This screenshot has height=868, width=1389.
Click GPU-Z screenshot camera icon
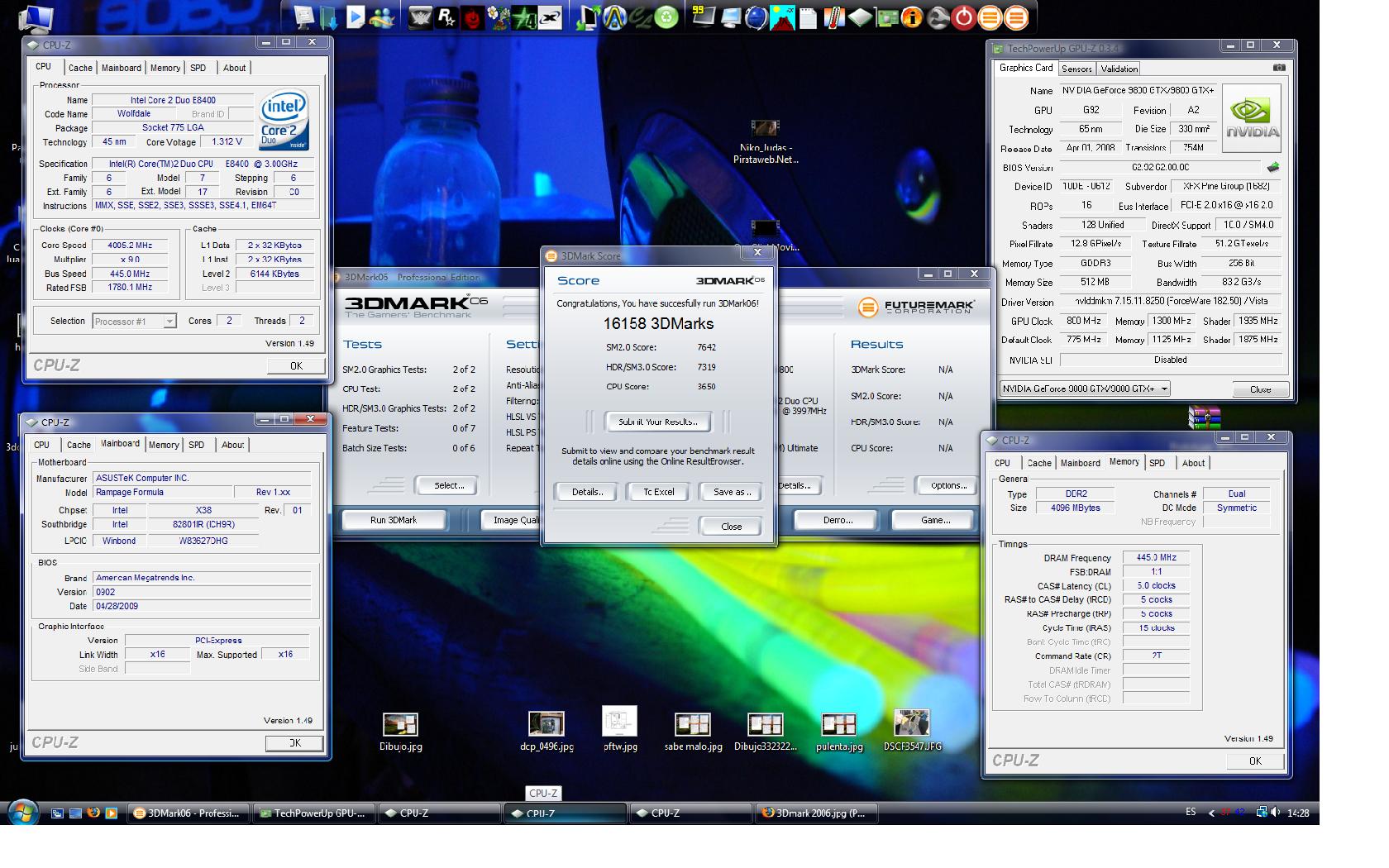[1278, 68]
